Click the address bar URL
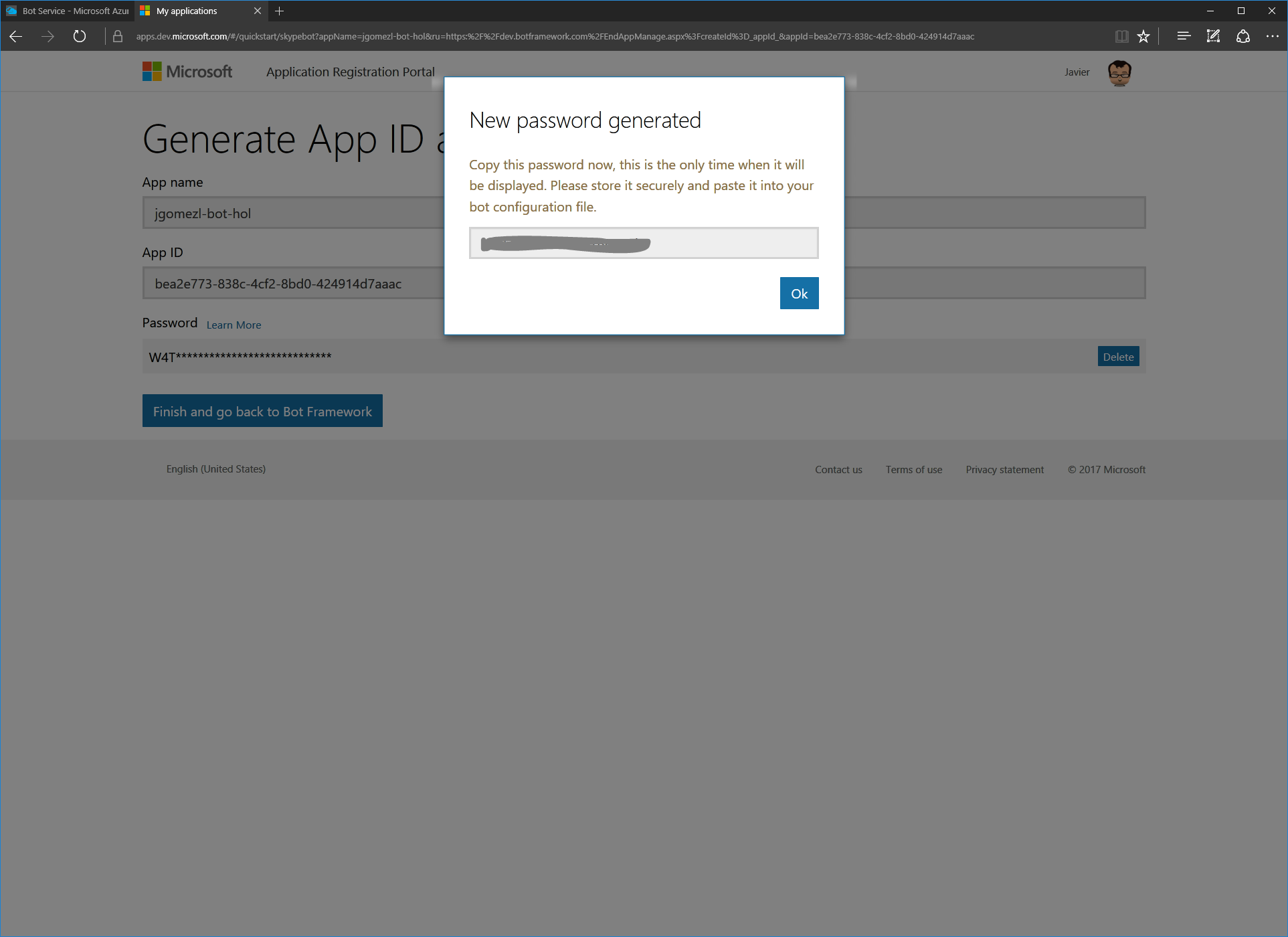The height and width of the screenshot is (937, 1288). point(555,36)
